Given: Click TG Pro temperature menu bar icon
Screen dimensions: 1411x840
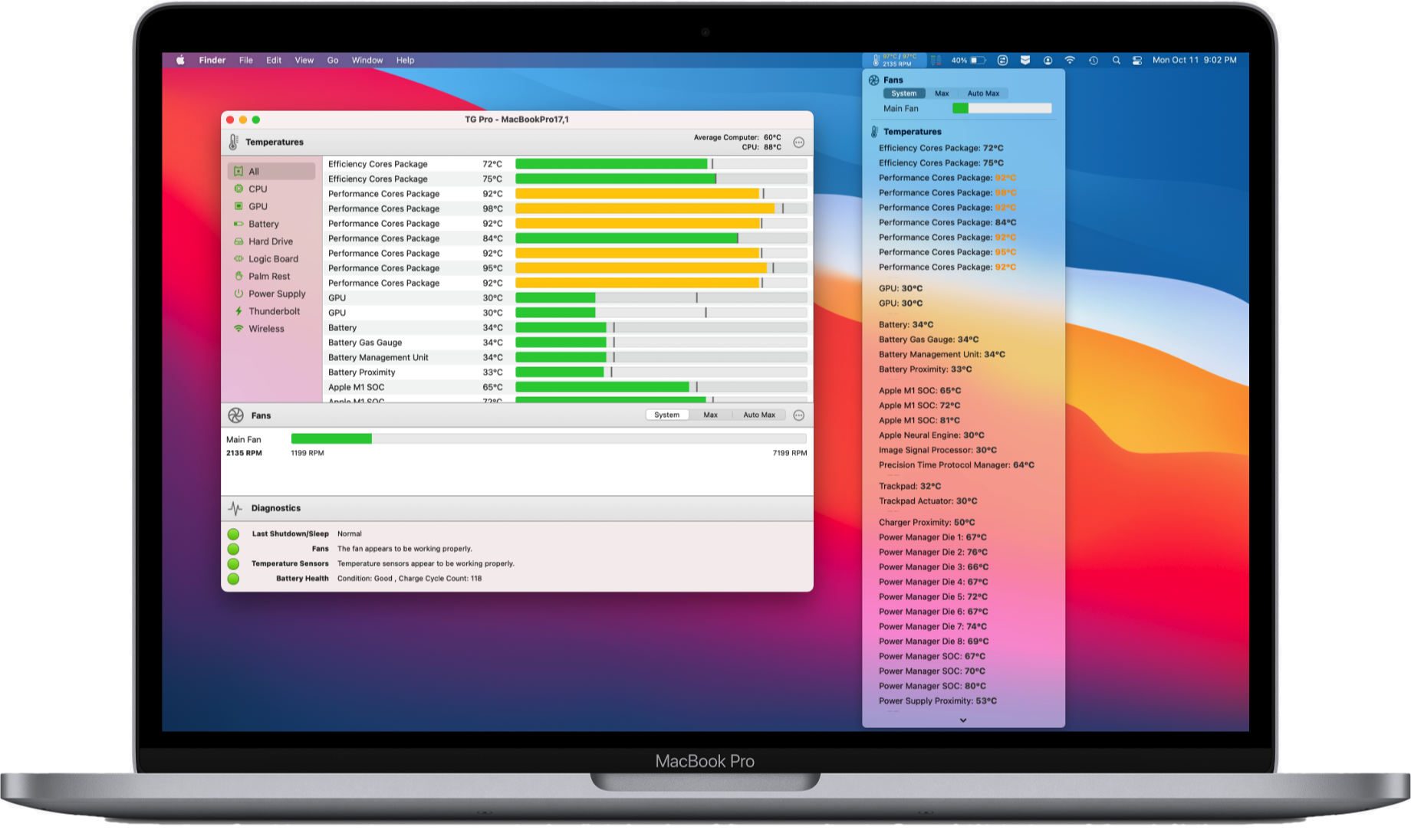Looking at the screenshot, I should coord(894,60).
